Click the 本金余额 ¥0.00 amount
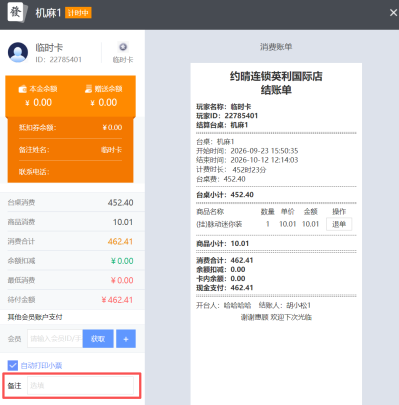This screenshot has width=399, height=405. pos(39,102)
